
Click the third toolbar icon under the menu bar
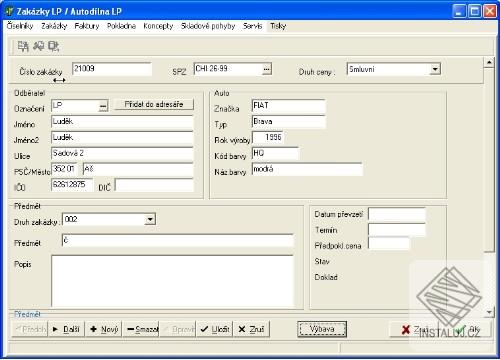pos(53,46)
